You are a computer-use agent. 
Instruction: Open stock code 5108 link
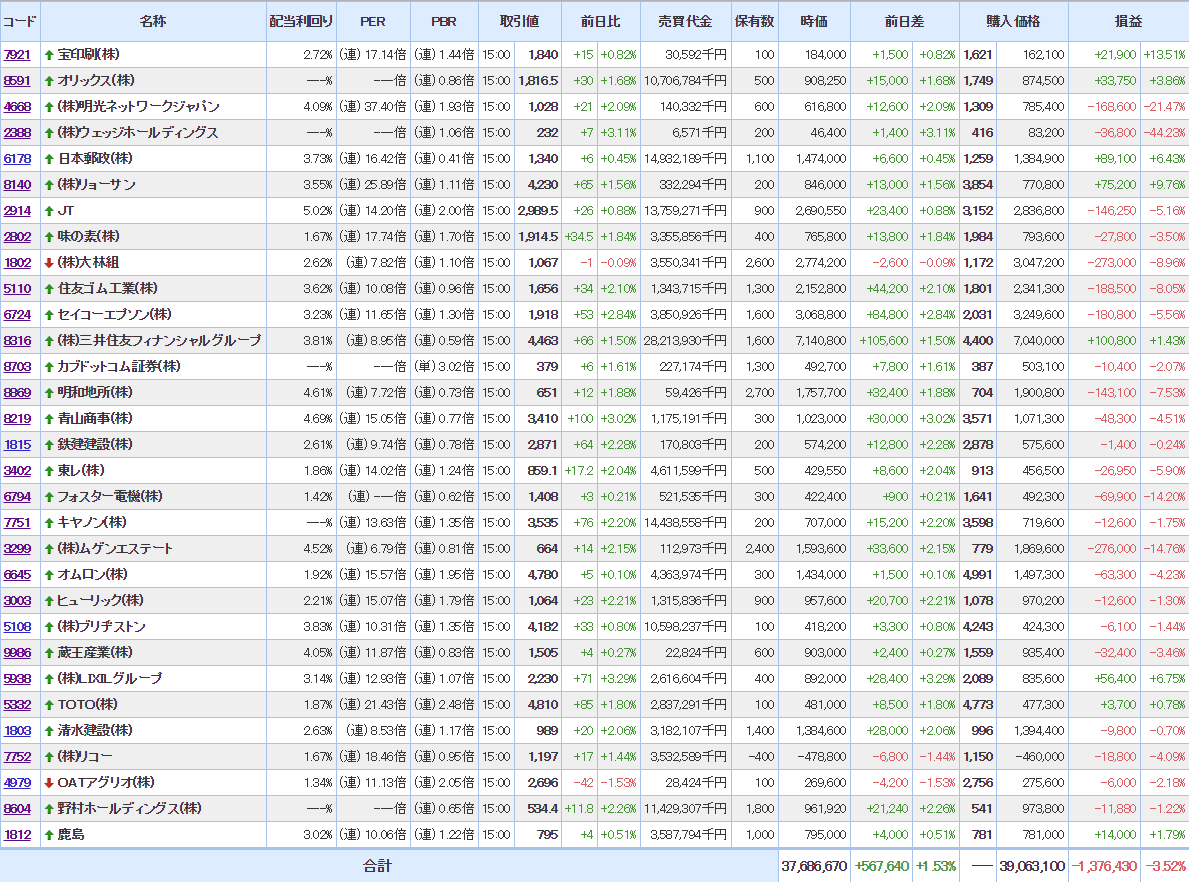pos(17,627)
